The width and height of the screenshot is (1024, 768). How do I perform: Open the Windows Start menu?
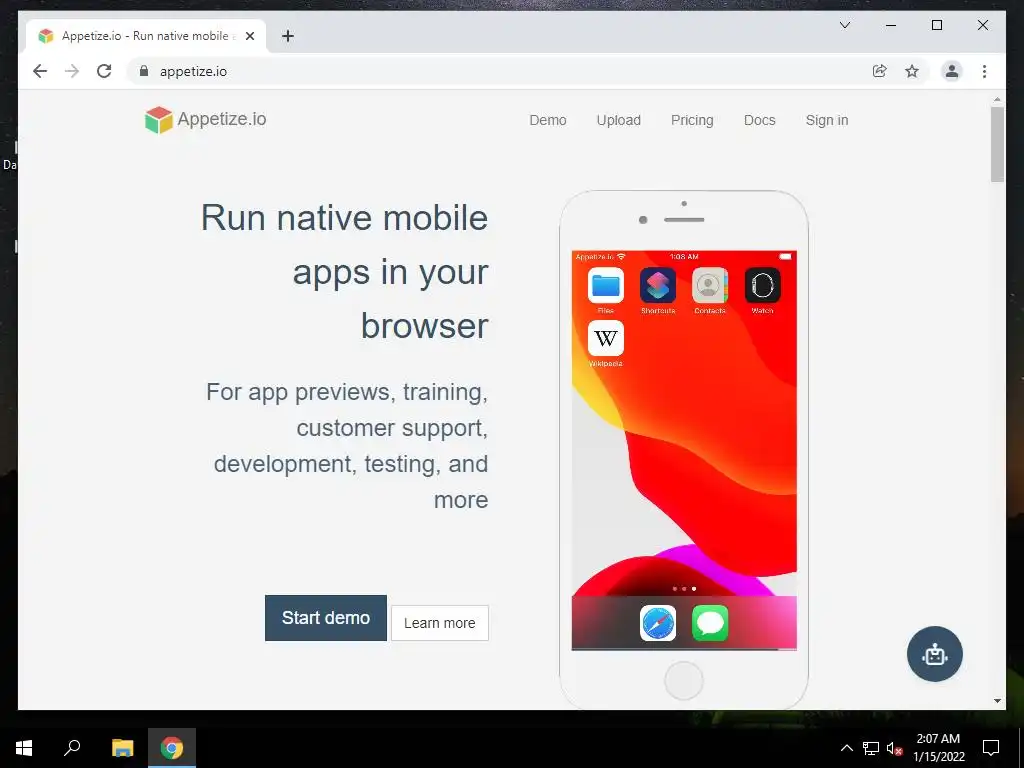(24, 748)
